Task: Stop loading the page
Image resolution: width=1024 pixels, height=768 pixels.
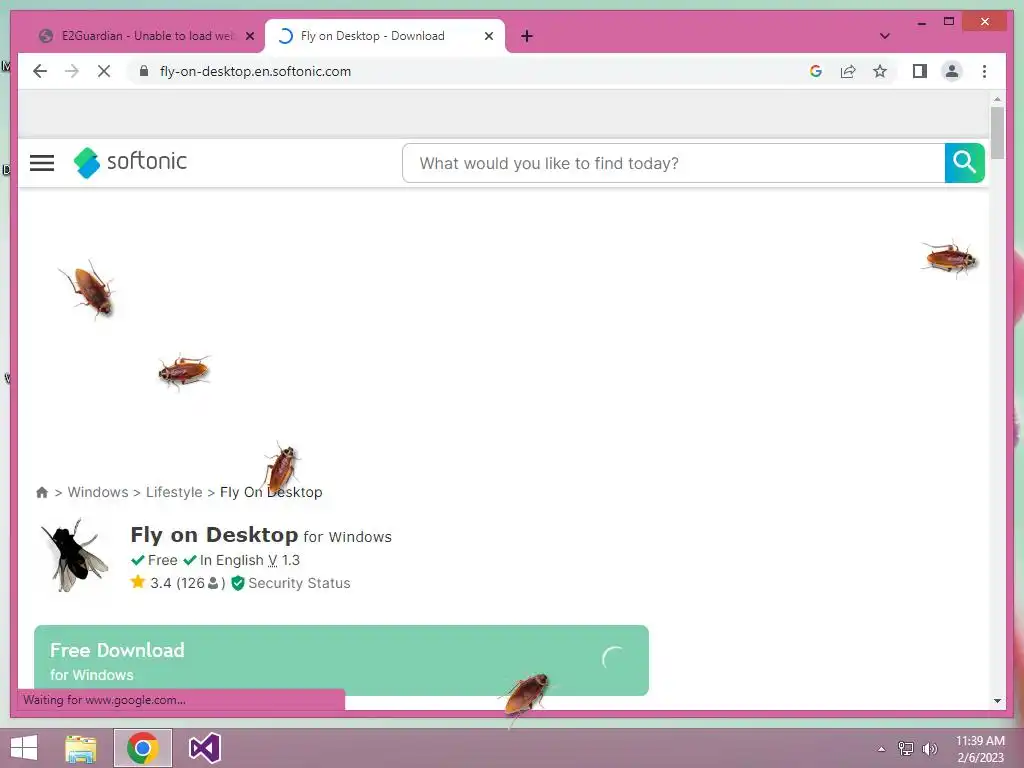Action: [x=104, y=71]
